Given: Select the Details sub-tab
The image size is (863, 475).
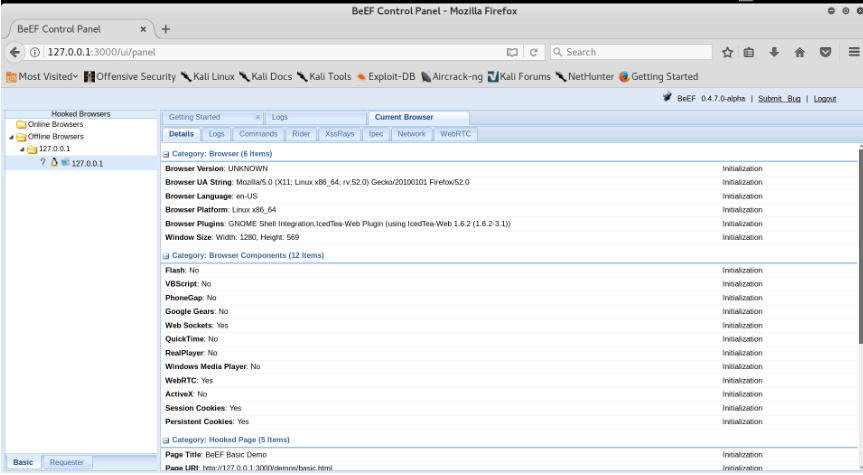Looking at the screenshot, I should coord(181,134).
